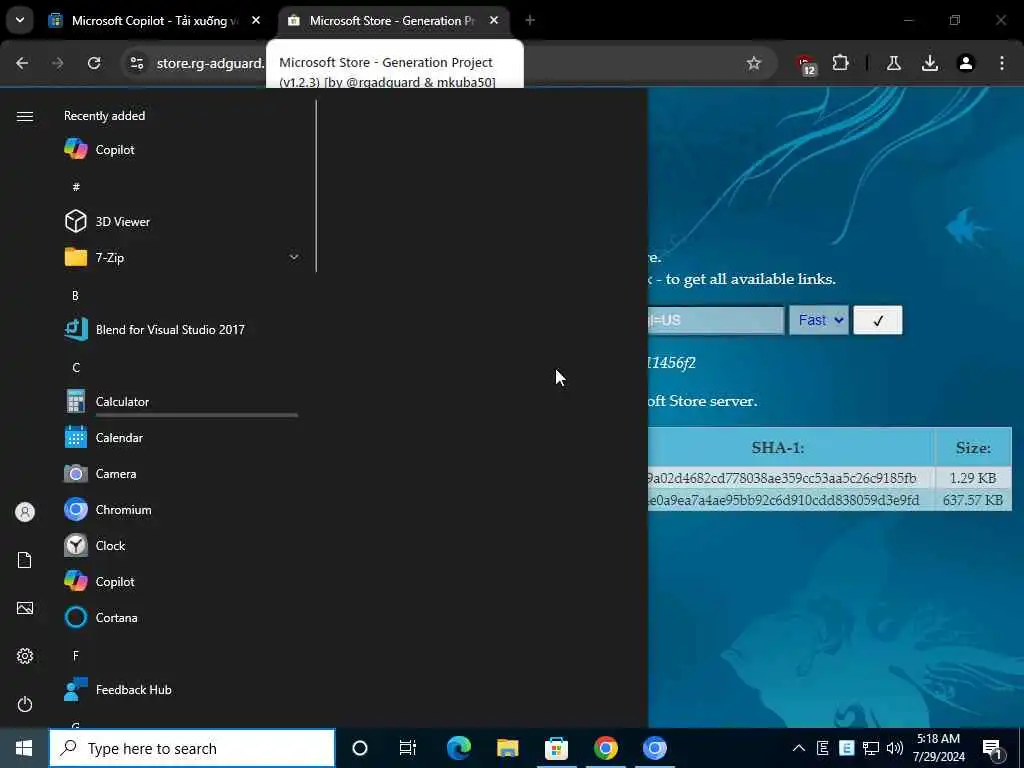
Task: Open Microsoft Store from taskbar
Action: click(556, 748)
